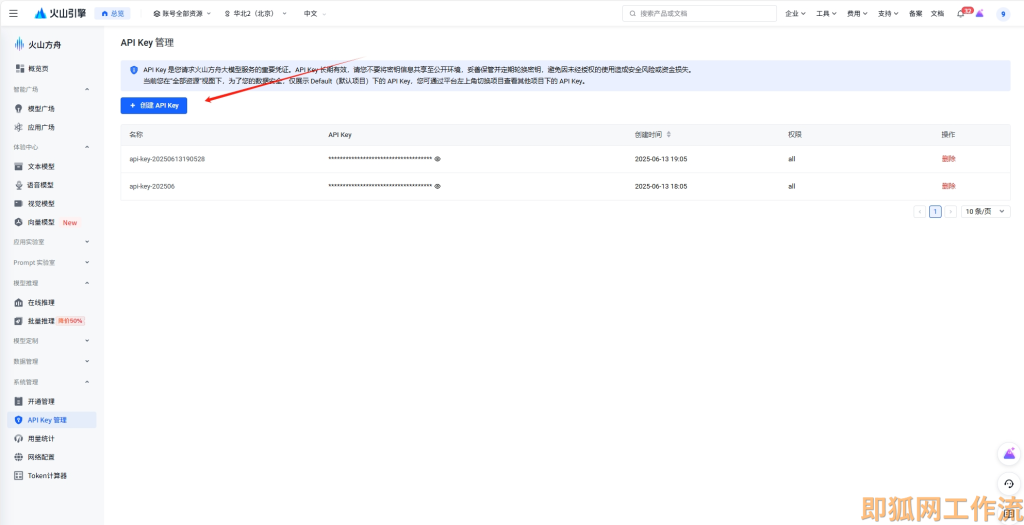Open 账号全部资源 project dropdown
Image resolution: width=1024 pixels, height=525 pixels.
click(x=182, y=13)
